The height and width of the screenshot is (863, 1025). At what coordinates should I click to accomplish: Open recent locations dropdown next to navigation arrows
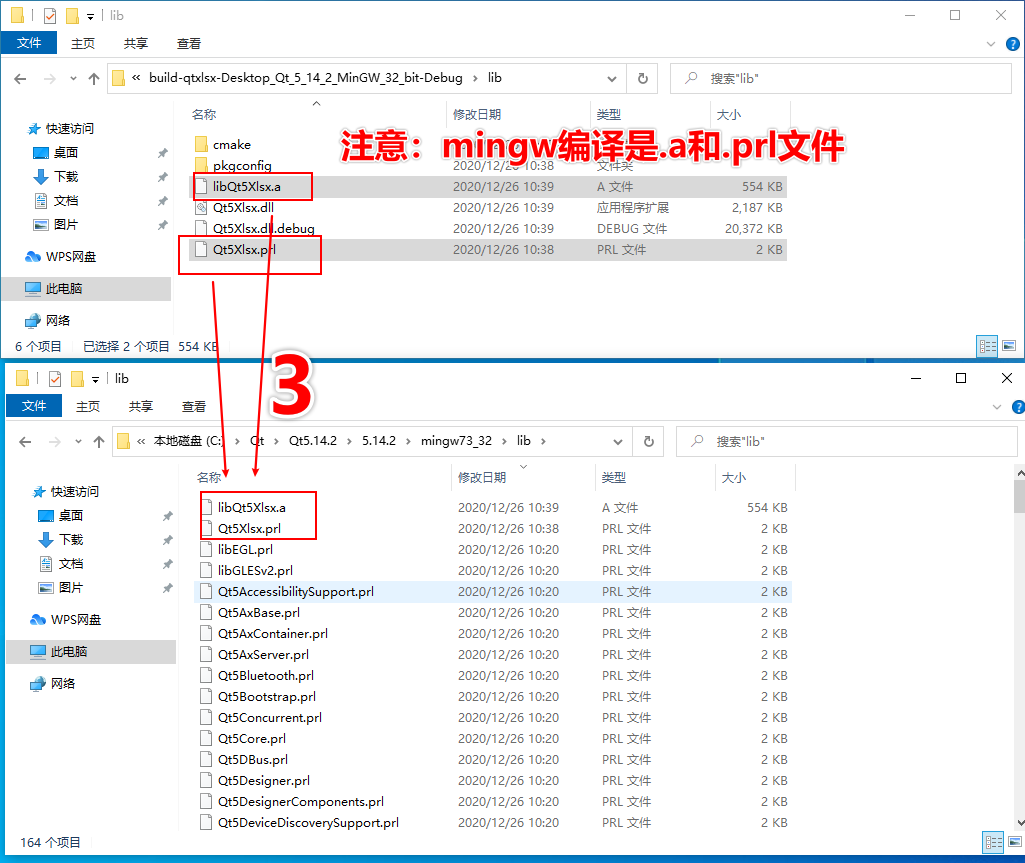[73, 78]
